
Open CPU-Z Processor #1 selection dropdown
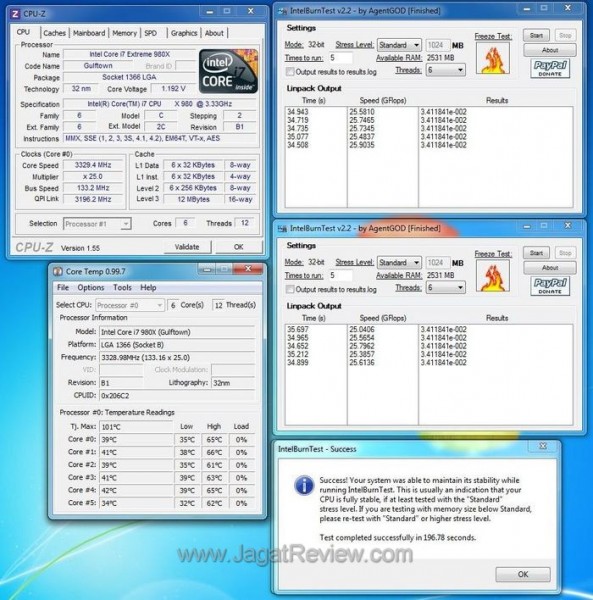97,224
